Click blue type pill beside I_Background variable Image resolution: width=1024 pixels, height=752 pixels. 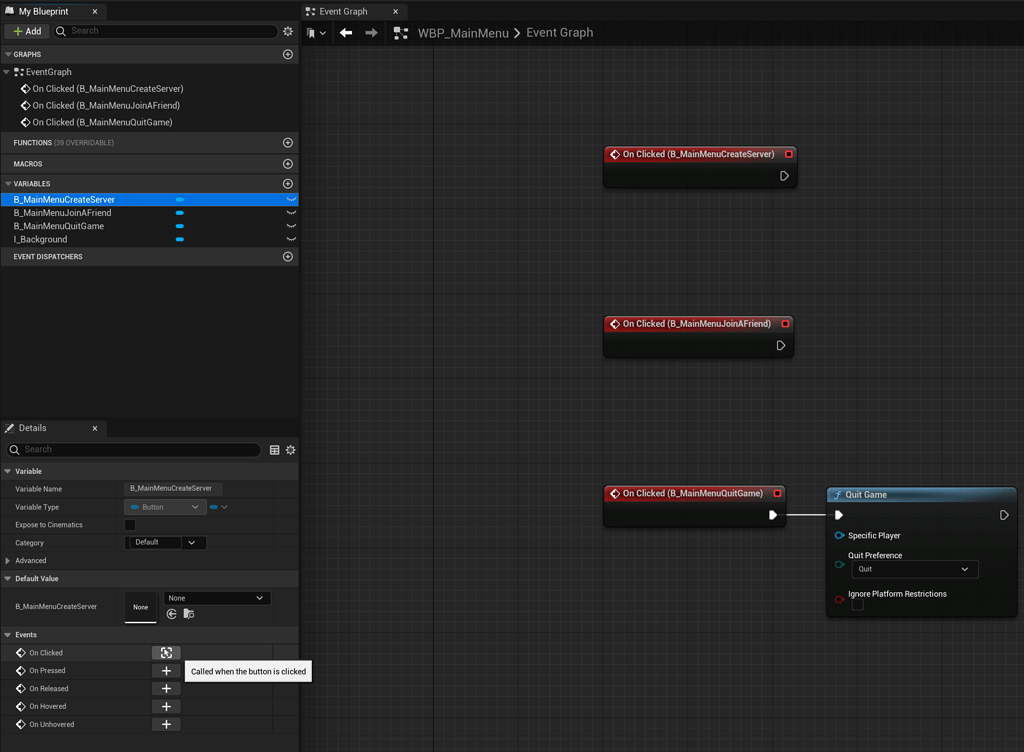pyautogui.click(x=180, y=240)
